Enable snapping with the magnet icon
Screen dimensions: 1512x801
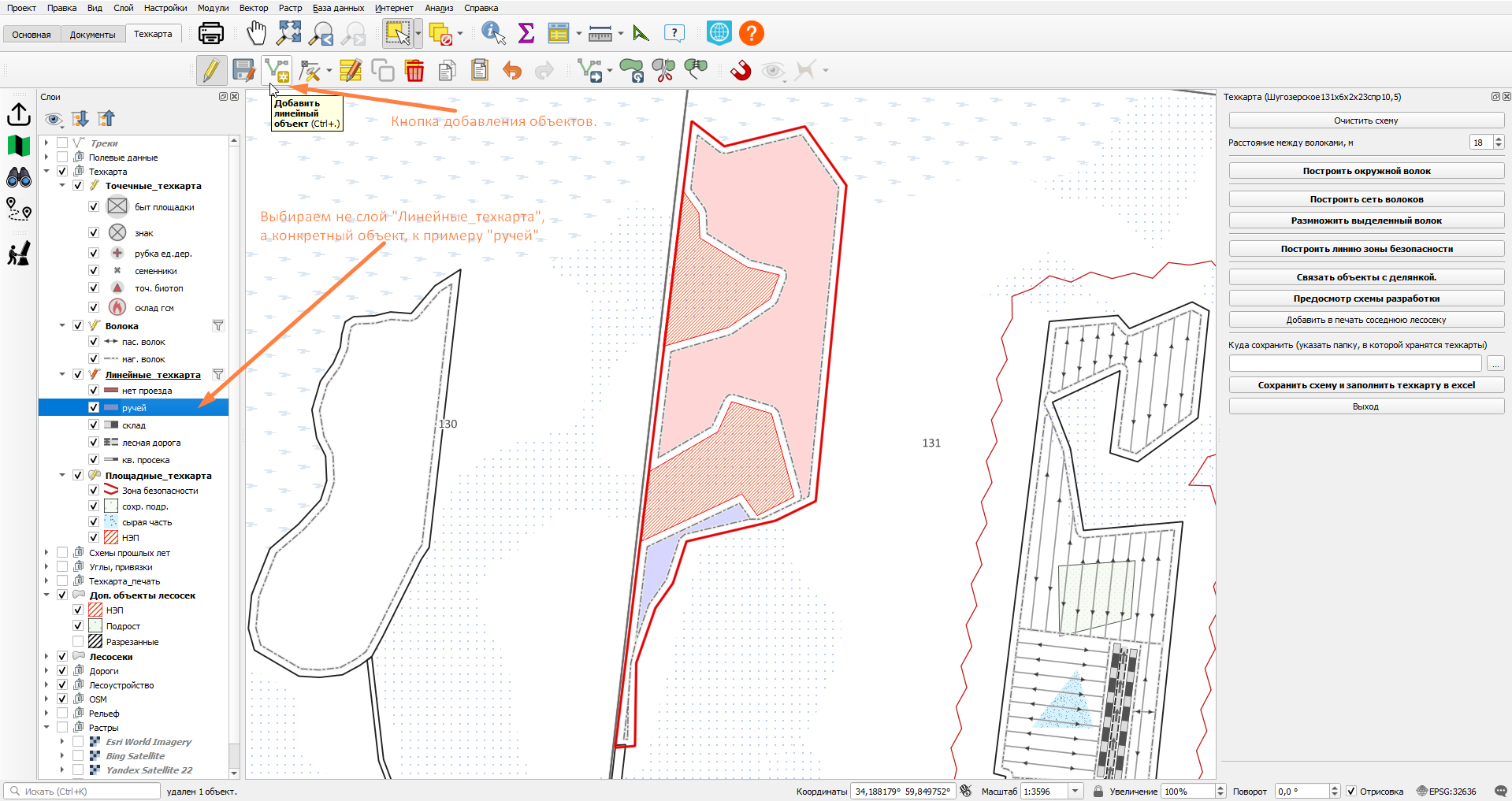coord(741,71)
